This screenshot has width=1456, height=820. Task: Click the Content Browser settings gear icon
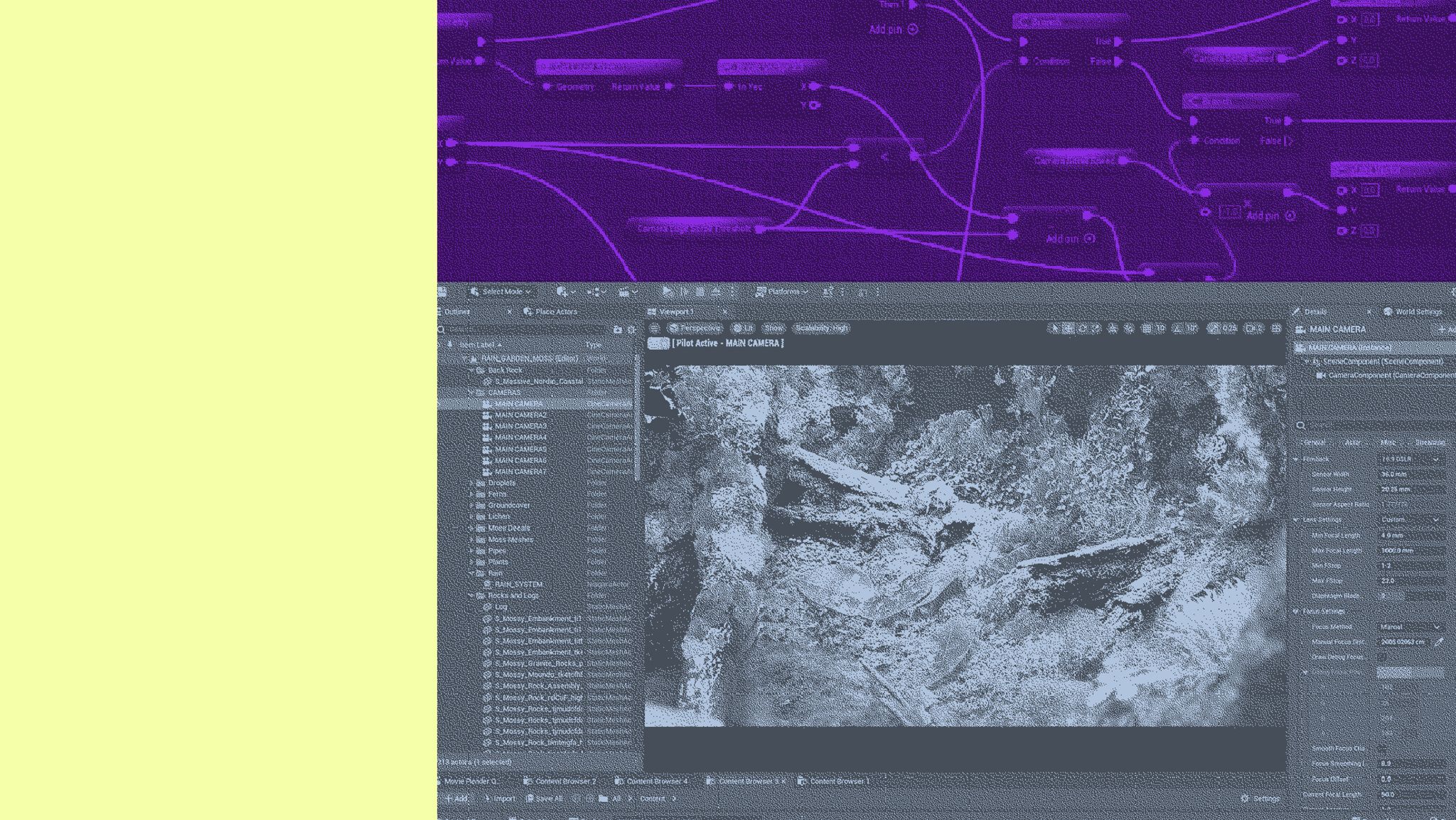[x=1245, y=799]
